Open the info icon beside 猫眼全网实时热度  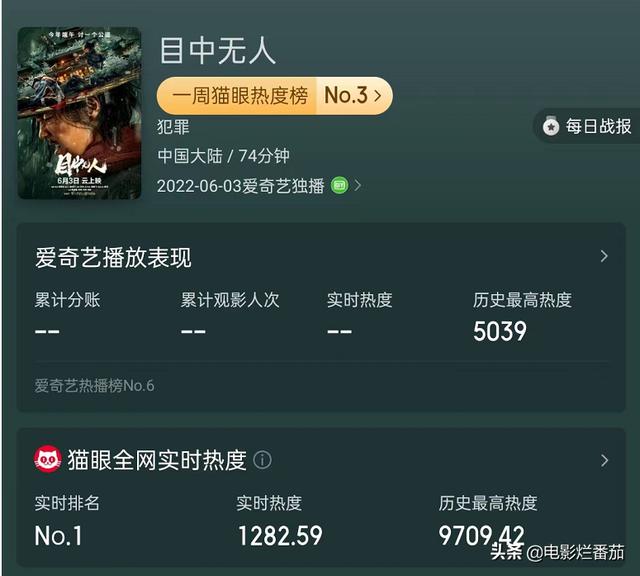(262, 460)
